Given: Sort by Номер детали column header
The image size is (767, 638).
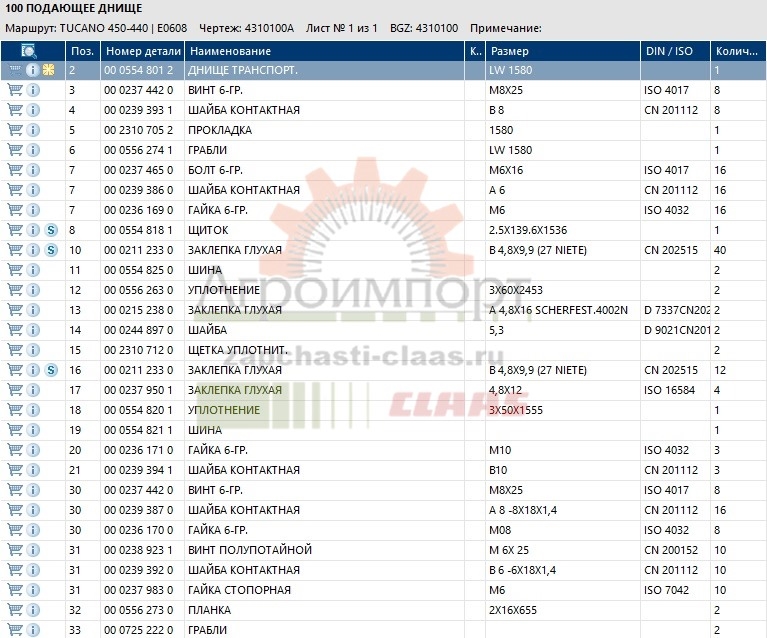Looking at the screenshot, I should click(x=142, y=51).
